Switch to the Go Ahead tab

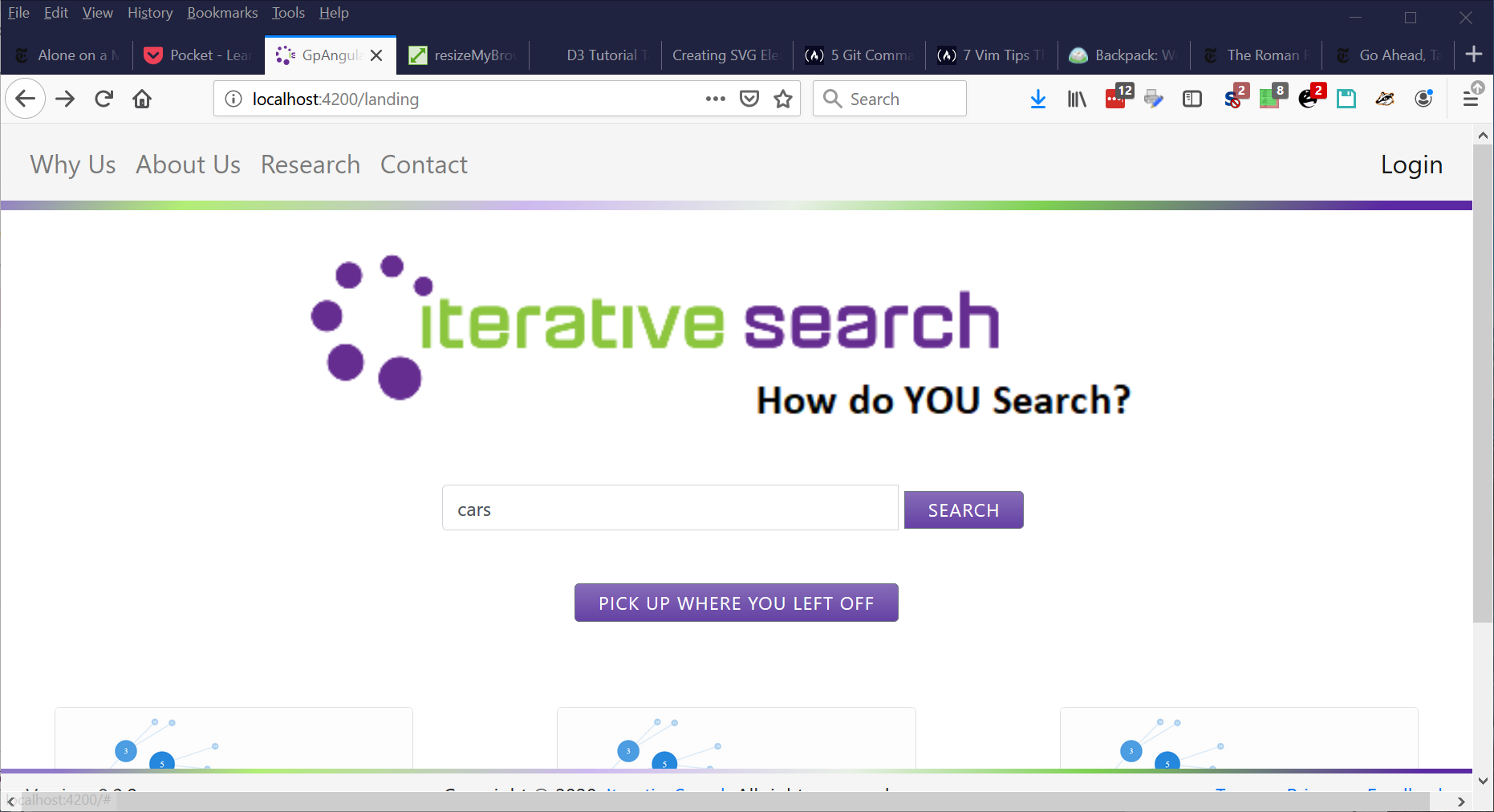click(x=1389, y=55)
